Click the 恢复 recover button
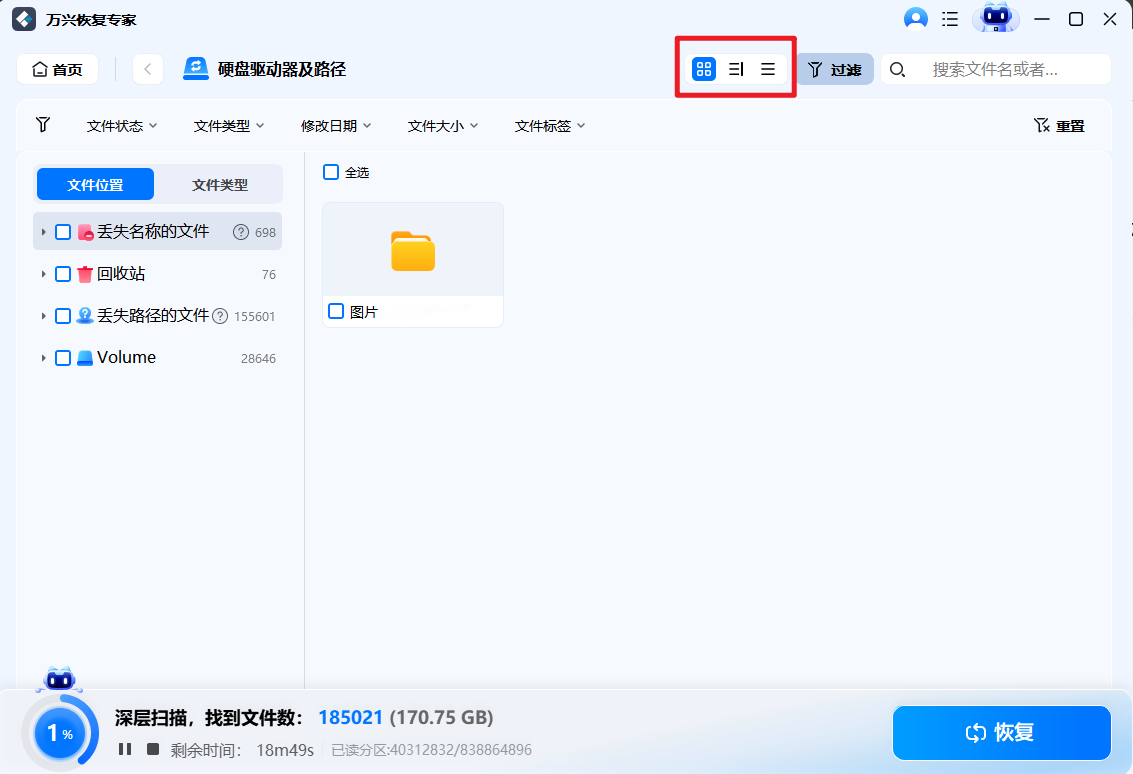Image resolution: width=1133 pixels, height=774 pixels. 1001,733
